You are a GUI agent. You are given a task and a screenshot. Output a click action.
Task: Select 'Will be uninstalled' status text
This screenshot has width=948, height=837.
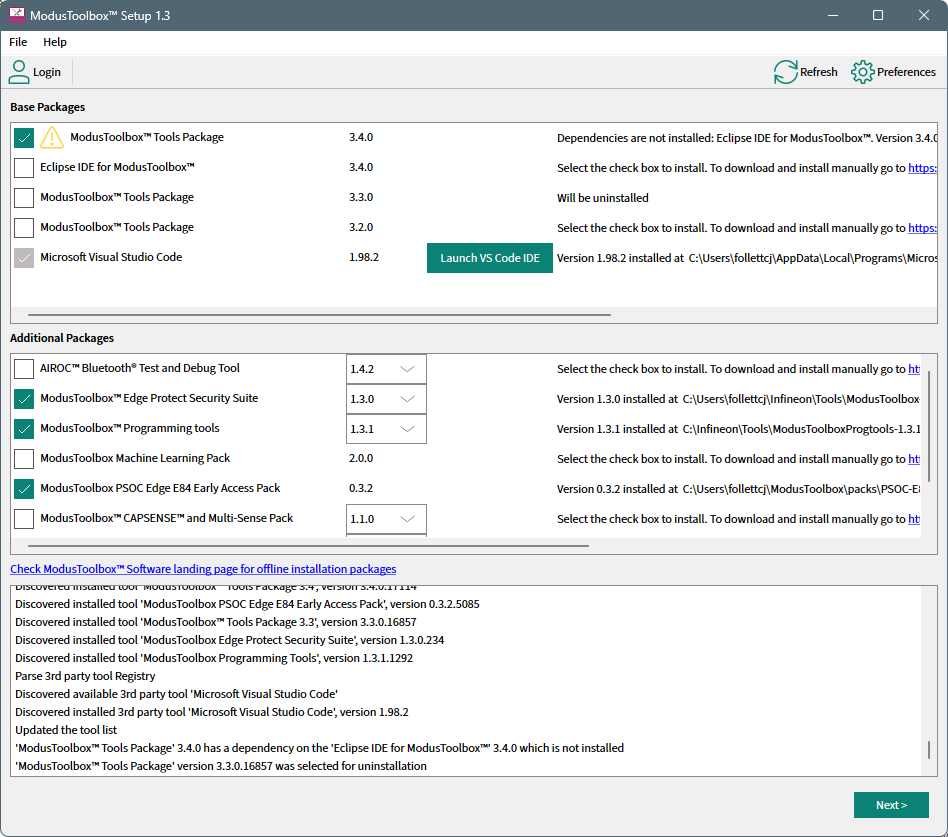[602, 198]
